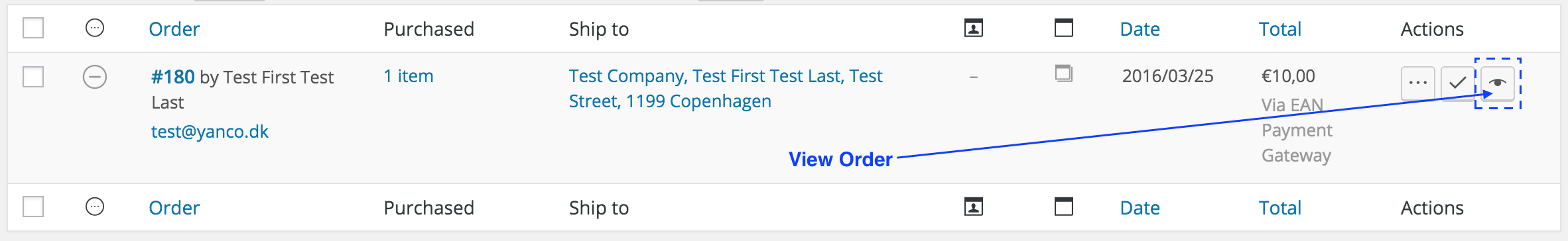Check the select-all checkbox in footer row
Screen dimensions: 1568x241
pyautogui.click(x=33, y=207)
